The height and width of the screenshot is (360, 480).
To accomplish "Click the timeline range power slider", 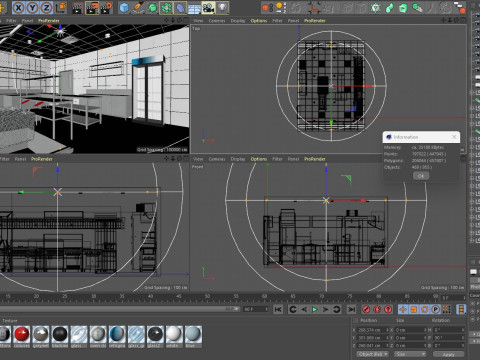I will tap(120, 309).
